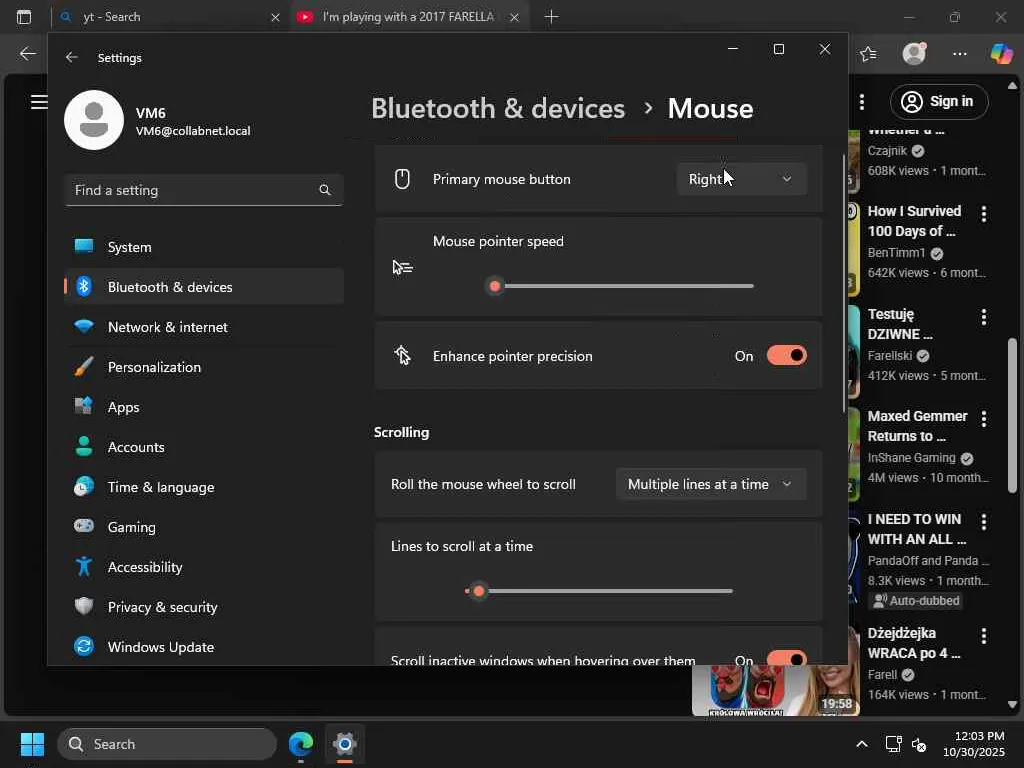Viewport: 1024px width, 768px height.
Task: Open the BenTimm1 channel link
Action: 896,253
